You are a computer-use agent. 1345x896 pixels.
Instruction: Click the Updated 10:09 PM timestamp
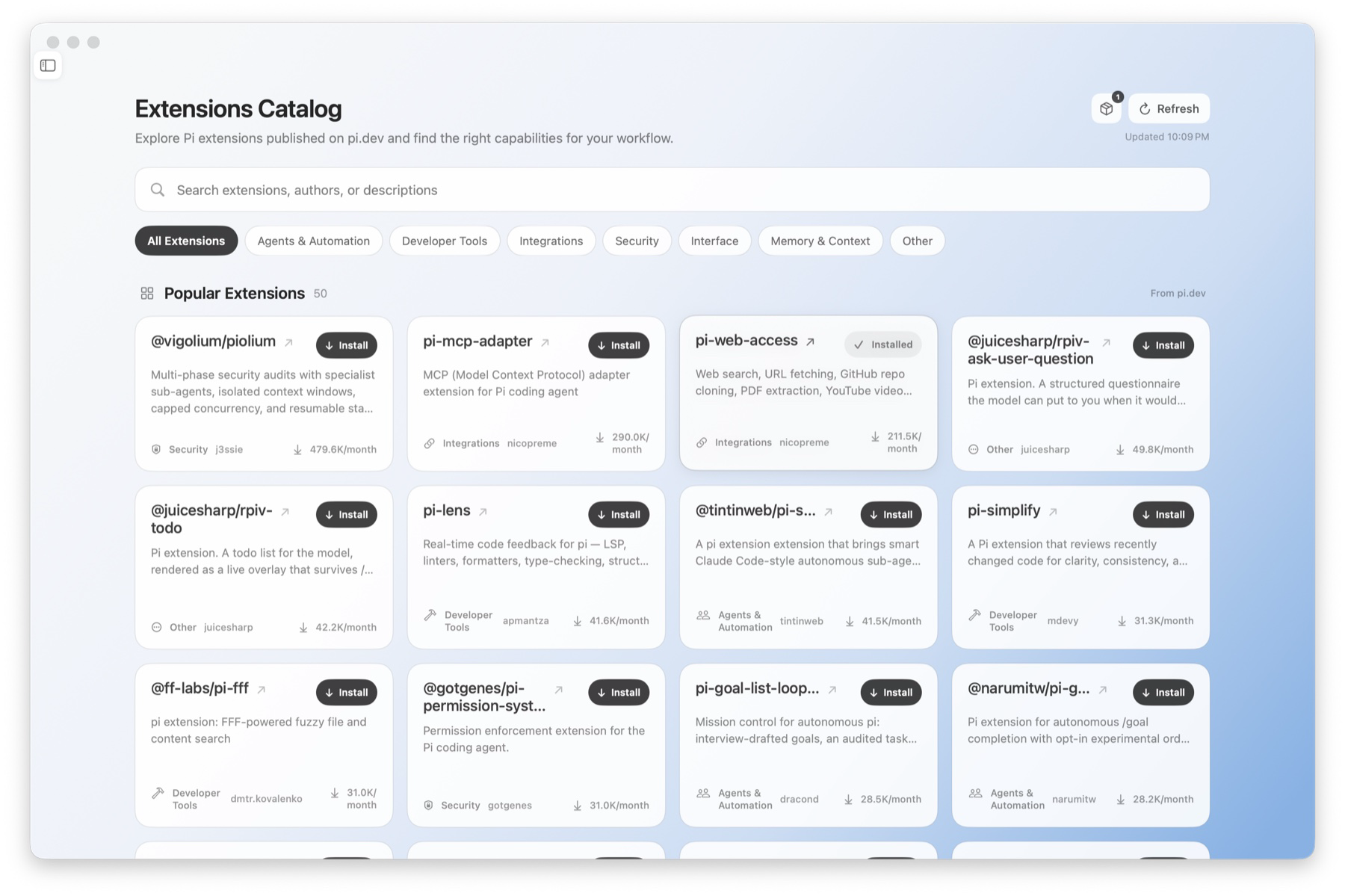[x=1166, y=137]
